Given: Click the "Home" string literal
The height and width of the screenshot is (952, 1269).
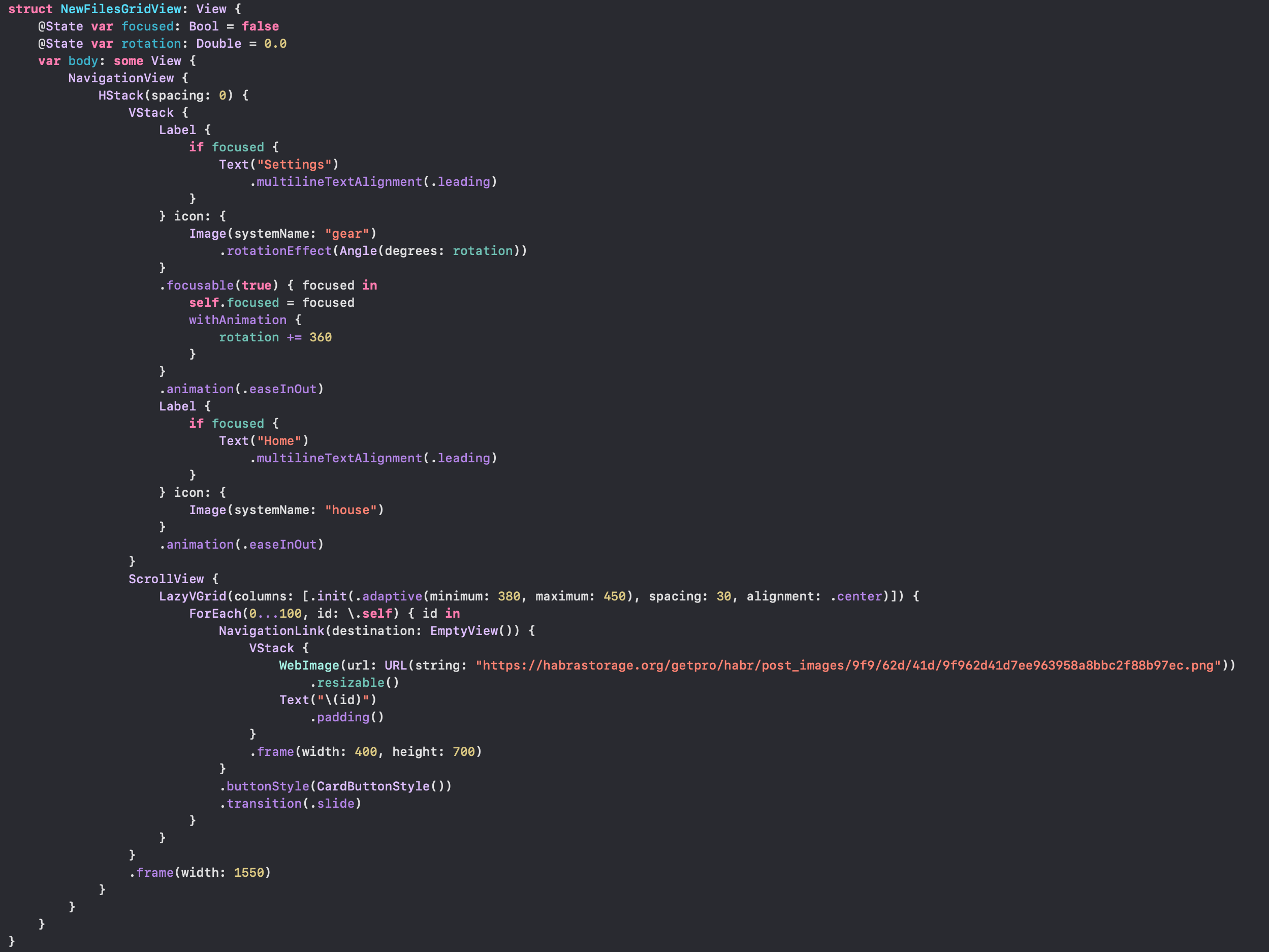Looking at the screenshot, I should (x=279, y=441).
